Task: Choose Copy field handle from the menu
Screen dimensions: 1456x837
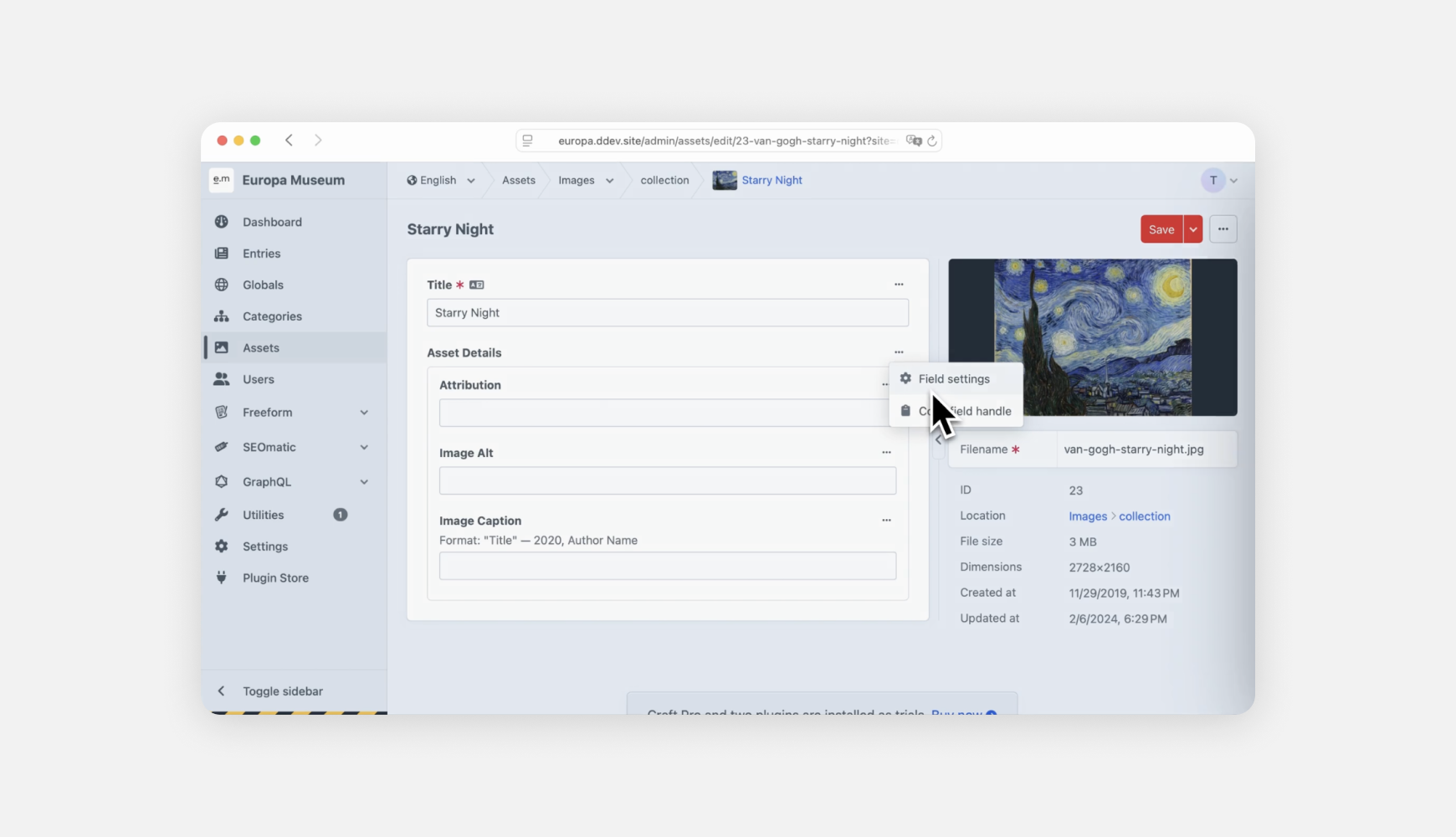Action: point(956,411)
